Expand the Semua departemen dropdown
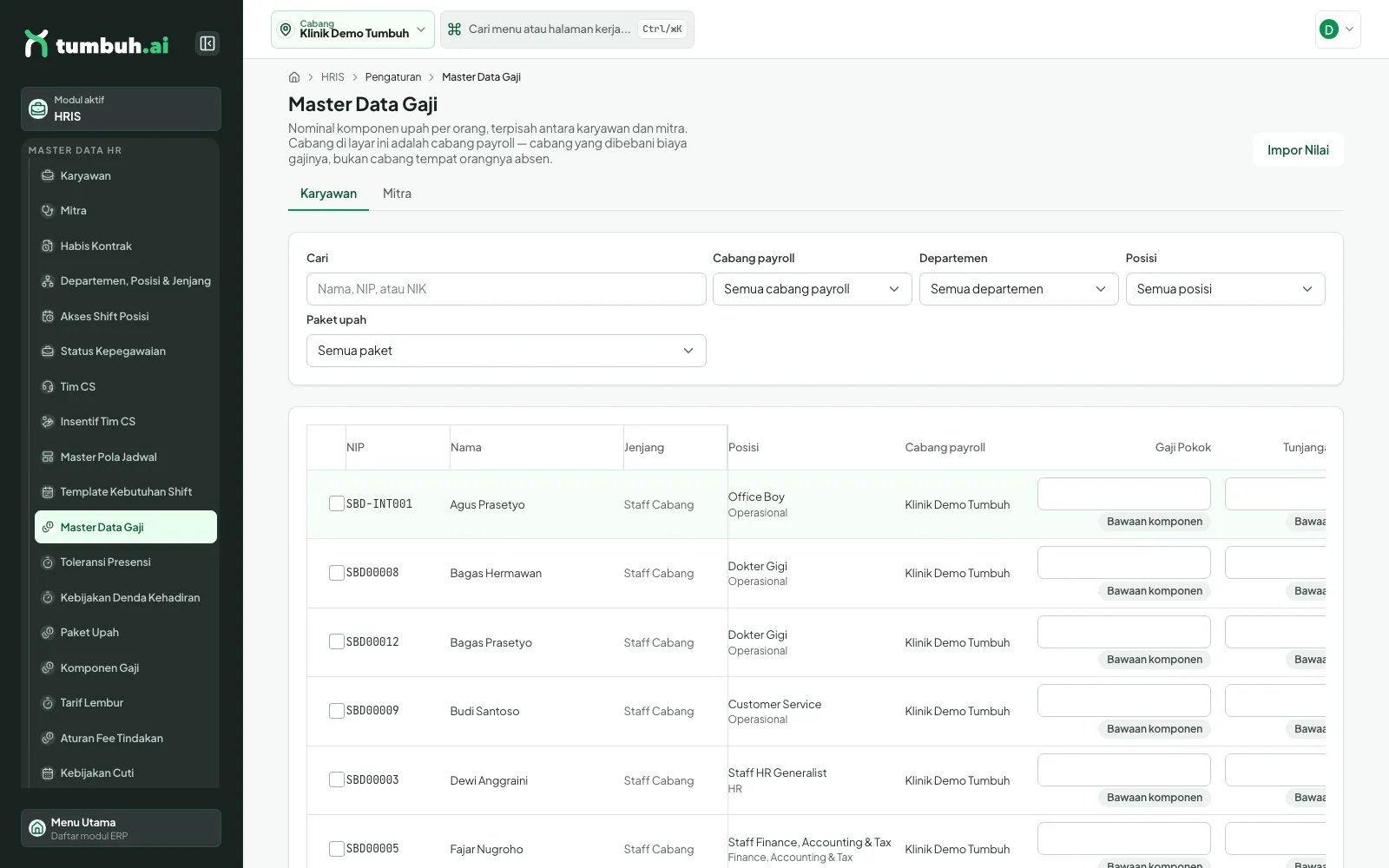This screenshot has width=1389, height=868. pyautogui.click(x=1018, y=289)
